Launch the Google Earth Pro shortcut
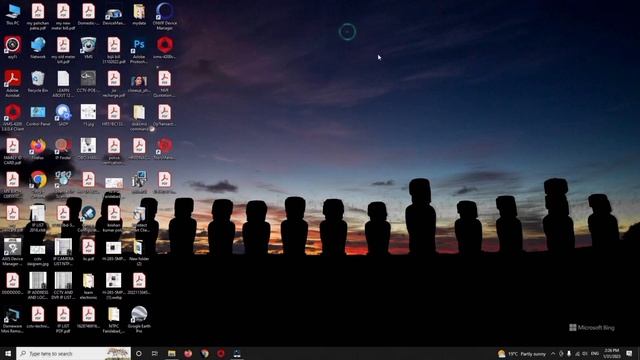The width and height of the screenshot is (640, 360). (139, 319)
